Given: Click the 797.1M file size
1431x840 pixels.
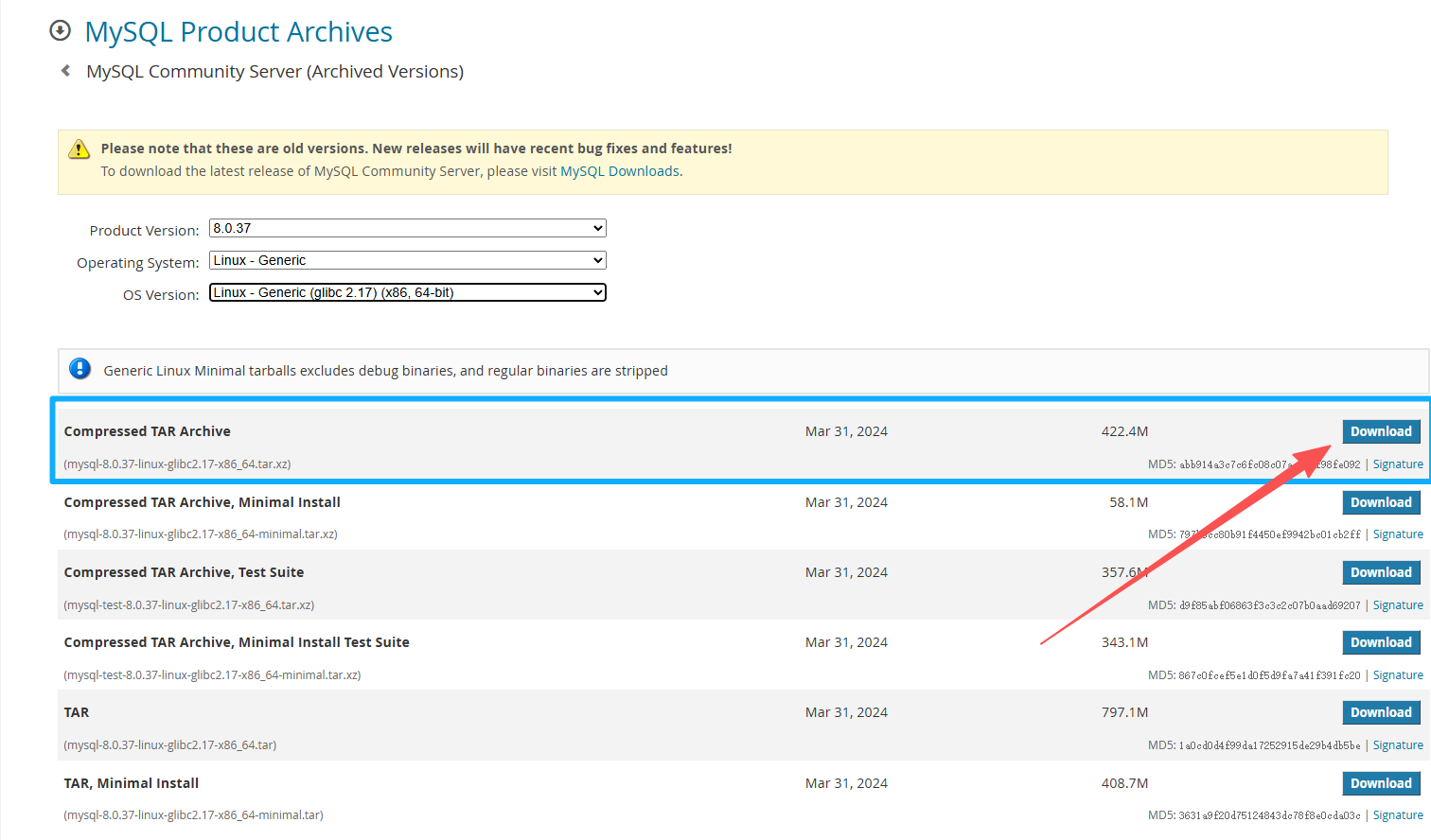Looking at the screenshot, I should coord(1124,712).
